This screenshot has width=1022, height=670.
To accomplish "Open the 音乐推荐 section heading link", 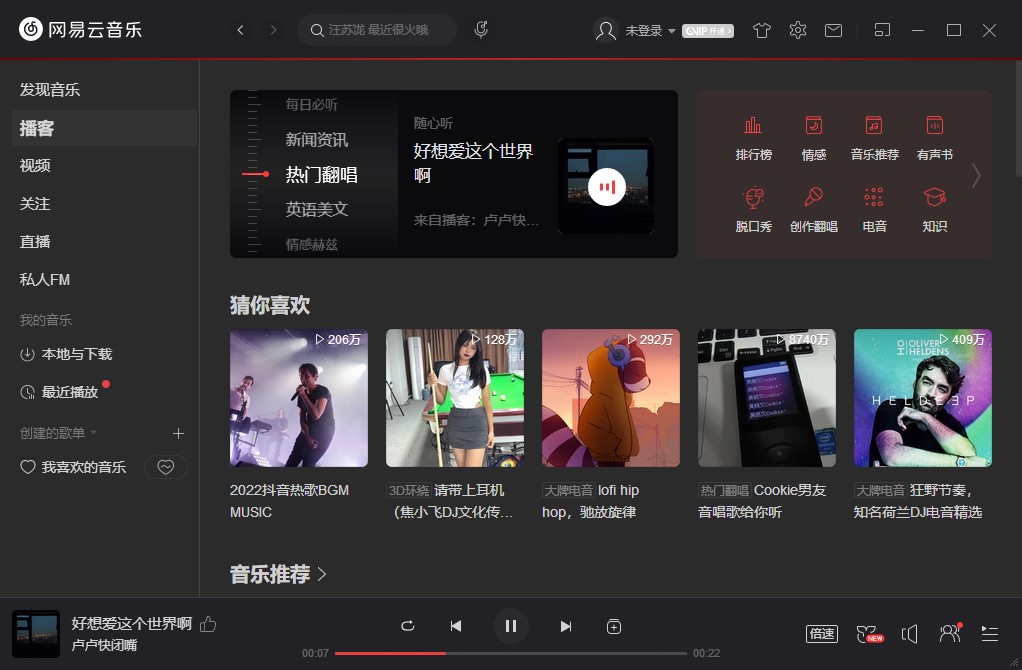I will [278, 574].
